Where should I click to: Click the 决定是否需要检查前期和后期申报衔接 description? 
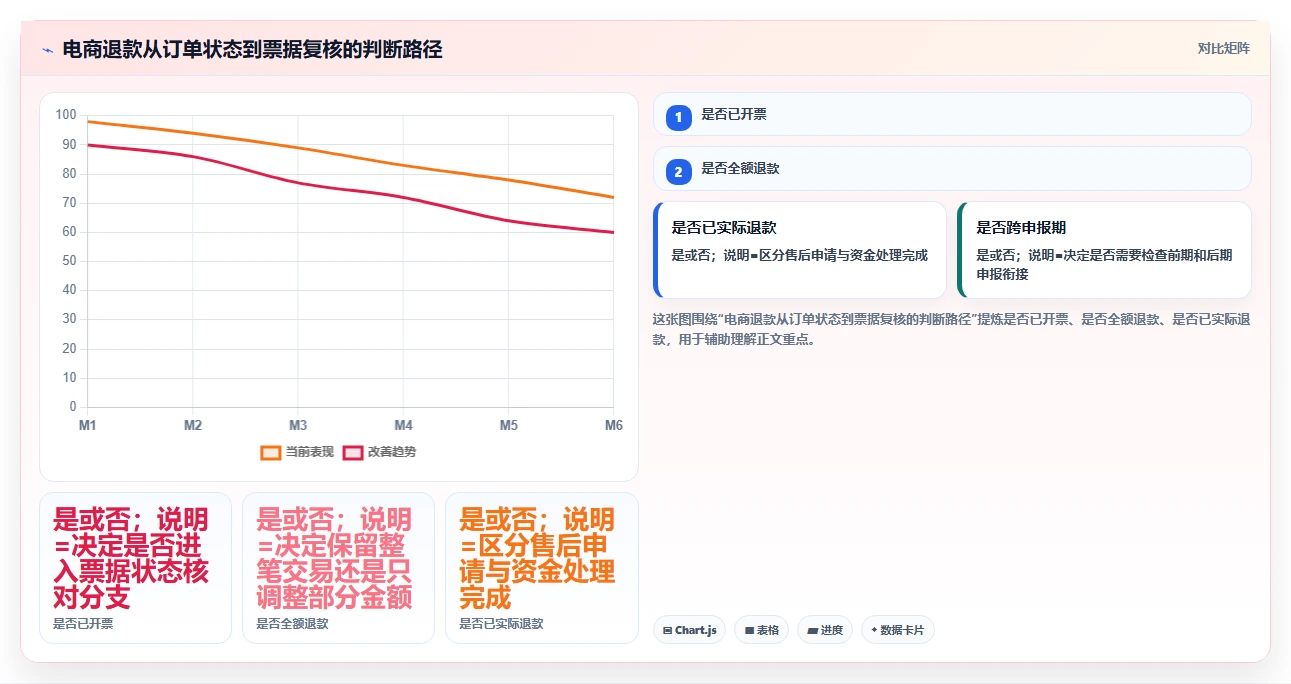(1104, 264)
